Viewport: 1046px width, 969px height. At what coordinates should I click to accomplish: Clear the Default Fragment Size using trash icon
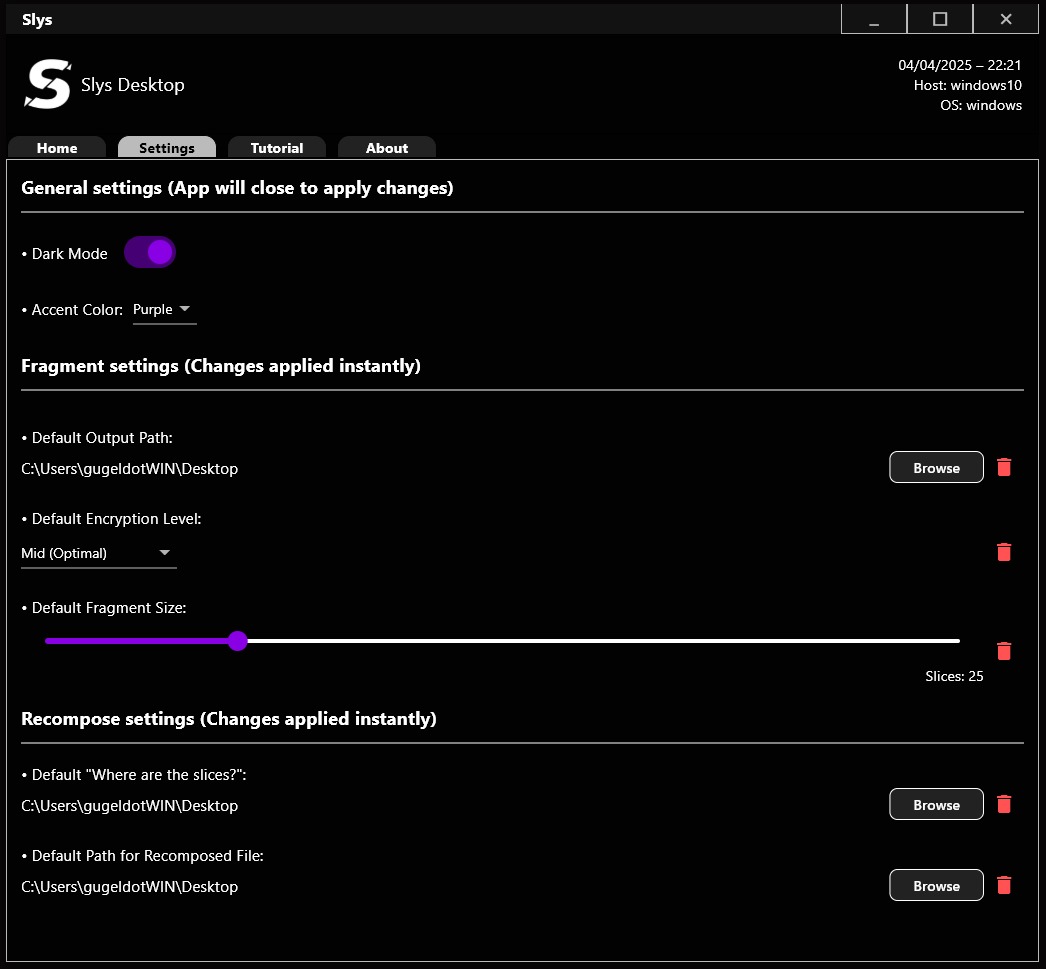[x=1004, y=651]
